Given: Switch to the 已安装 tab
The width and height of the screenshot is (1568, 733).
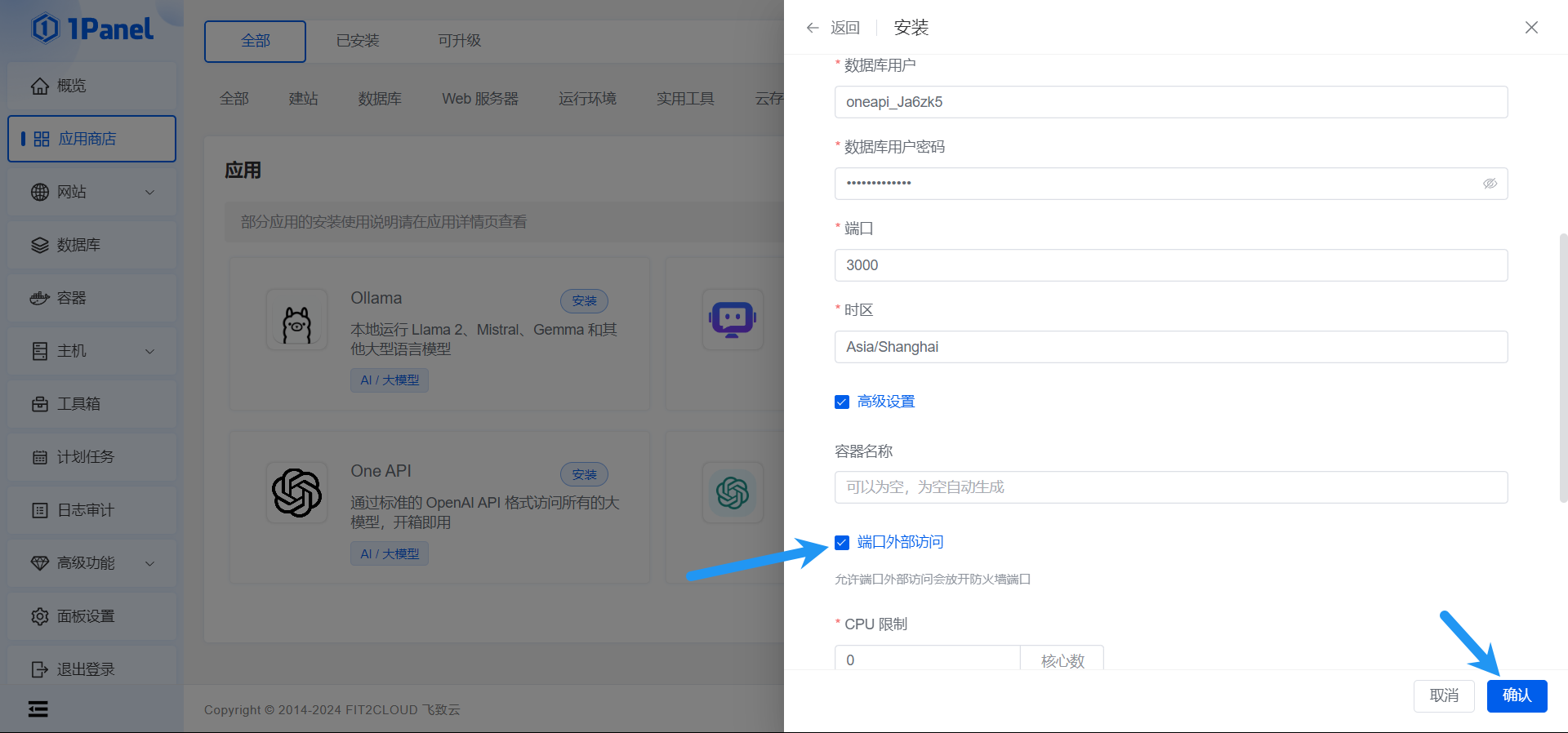Looking at the screenshot, I should 358,41.
